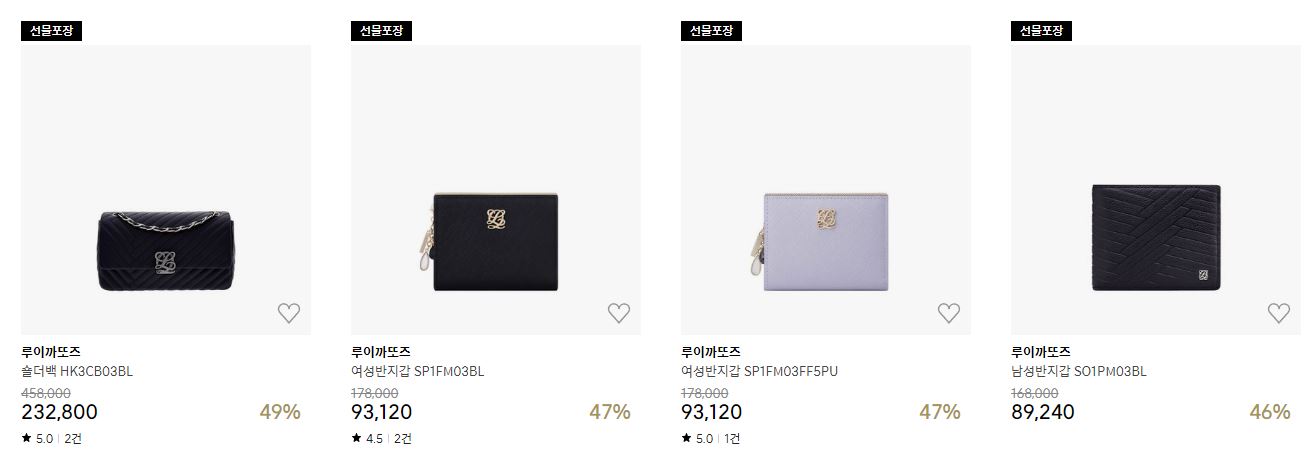The width and height of the screenshot is (1314, 467).
Task: Open product title 남성반지갑 SO1PM03BL
Action: [x=1079, y=371]
